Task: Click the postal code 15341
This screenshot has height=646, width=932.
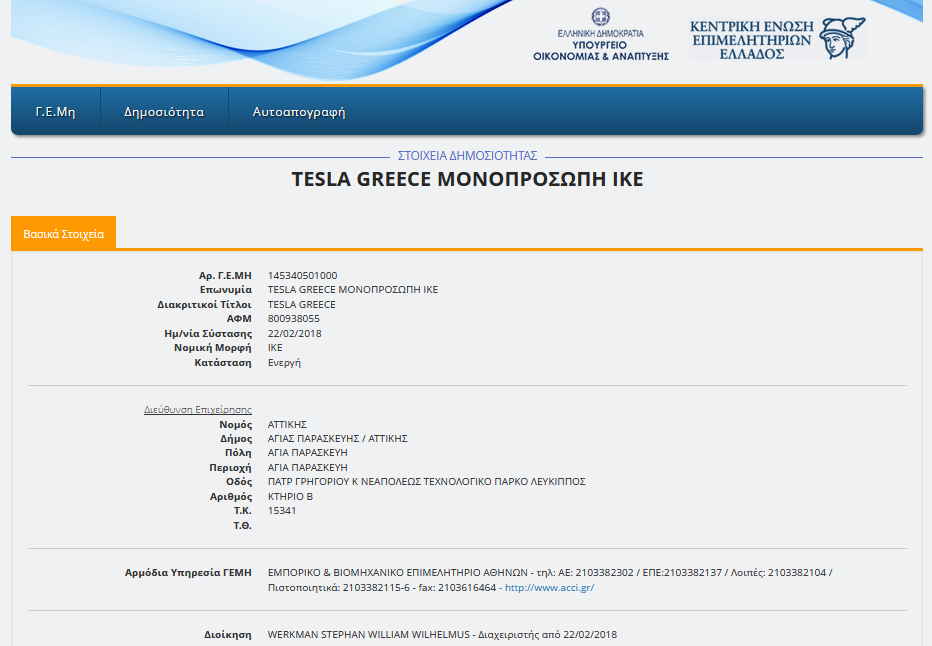Action: click(x=282, y=511)
